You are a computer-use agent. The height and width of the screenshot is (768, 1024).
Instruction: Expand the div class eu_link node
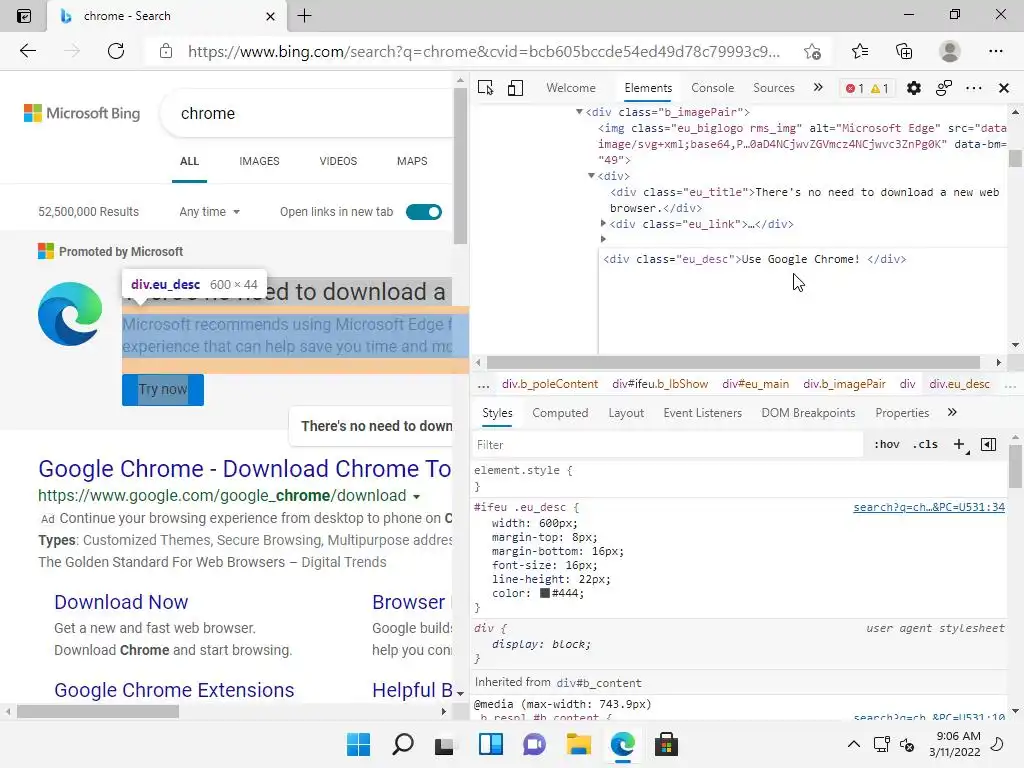point(603,223)
